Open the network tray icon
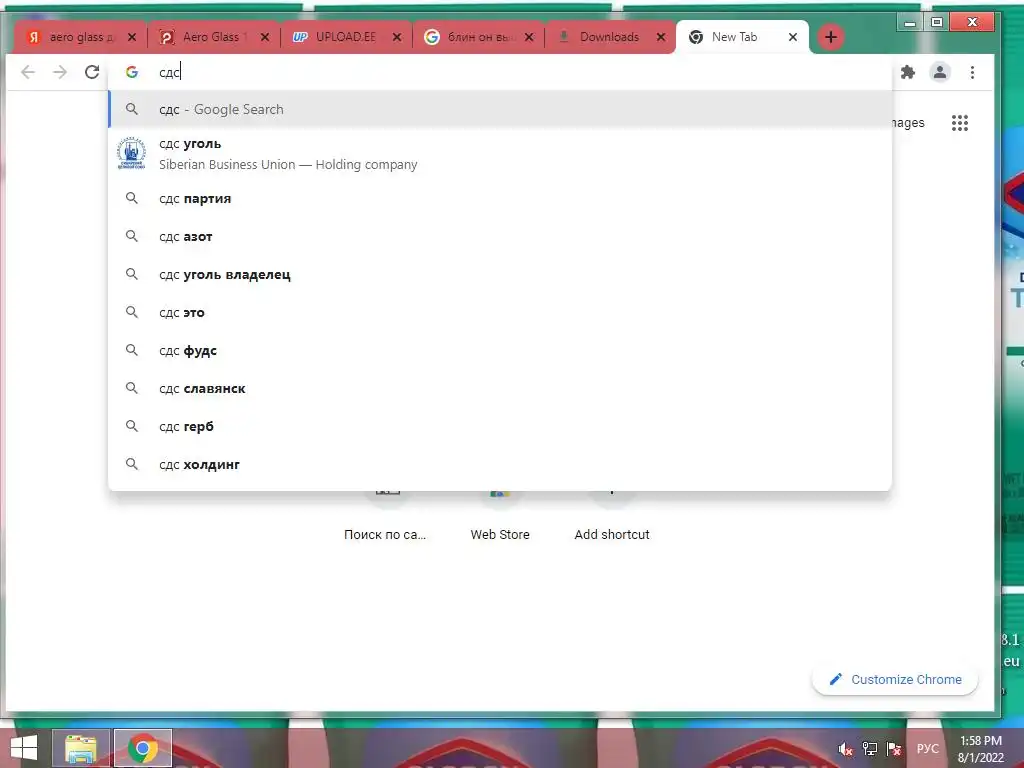Image resolution: width=1024 pixels, height=768 pixels. point(870,749)
